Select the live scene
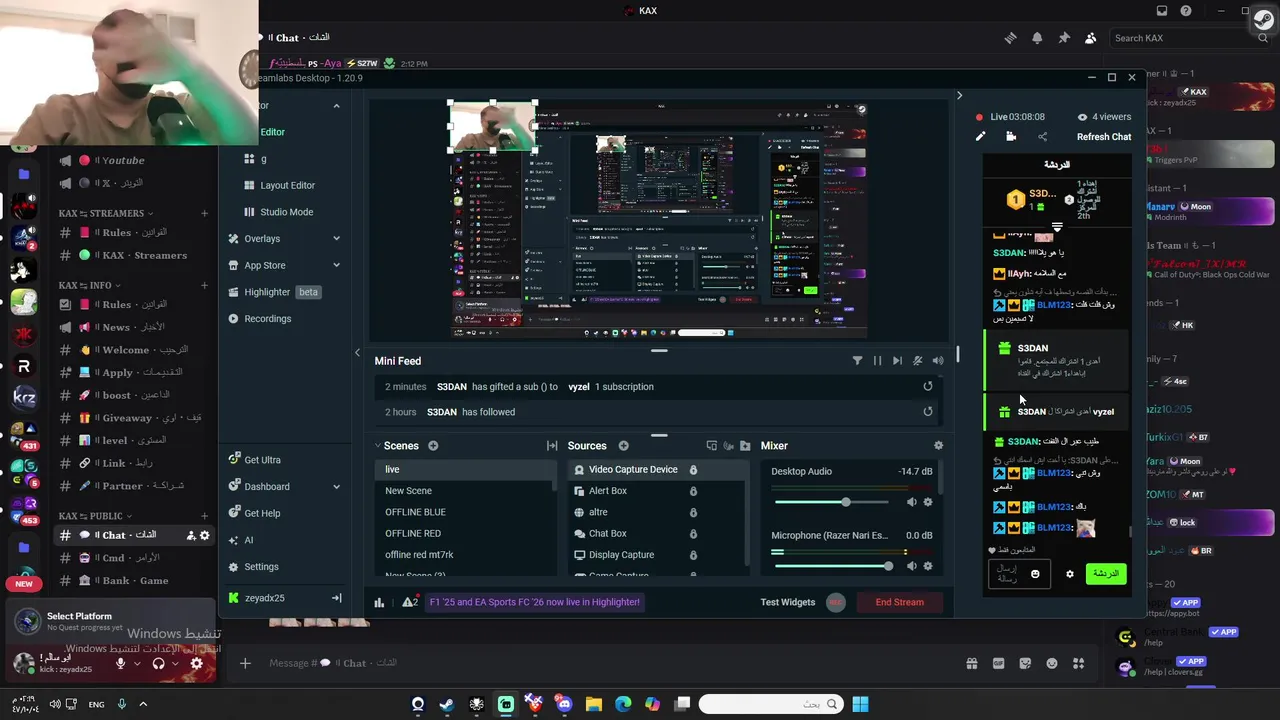The width and height of the screenshot is (1280, 720). pyautogui.click(x=465, y=470)
